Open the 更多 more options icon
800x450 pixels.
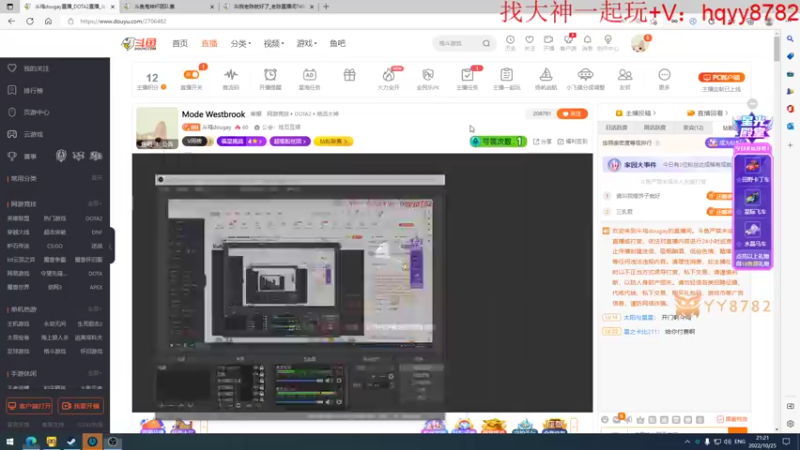(664, 76)
